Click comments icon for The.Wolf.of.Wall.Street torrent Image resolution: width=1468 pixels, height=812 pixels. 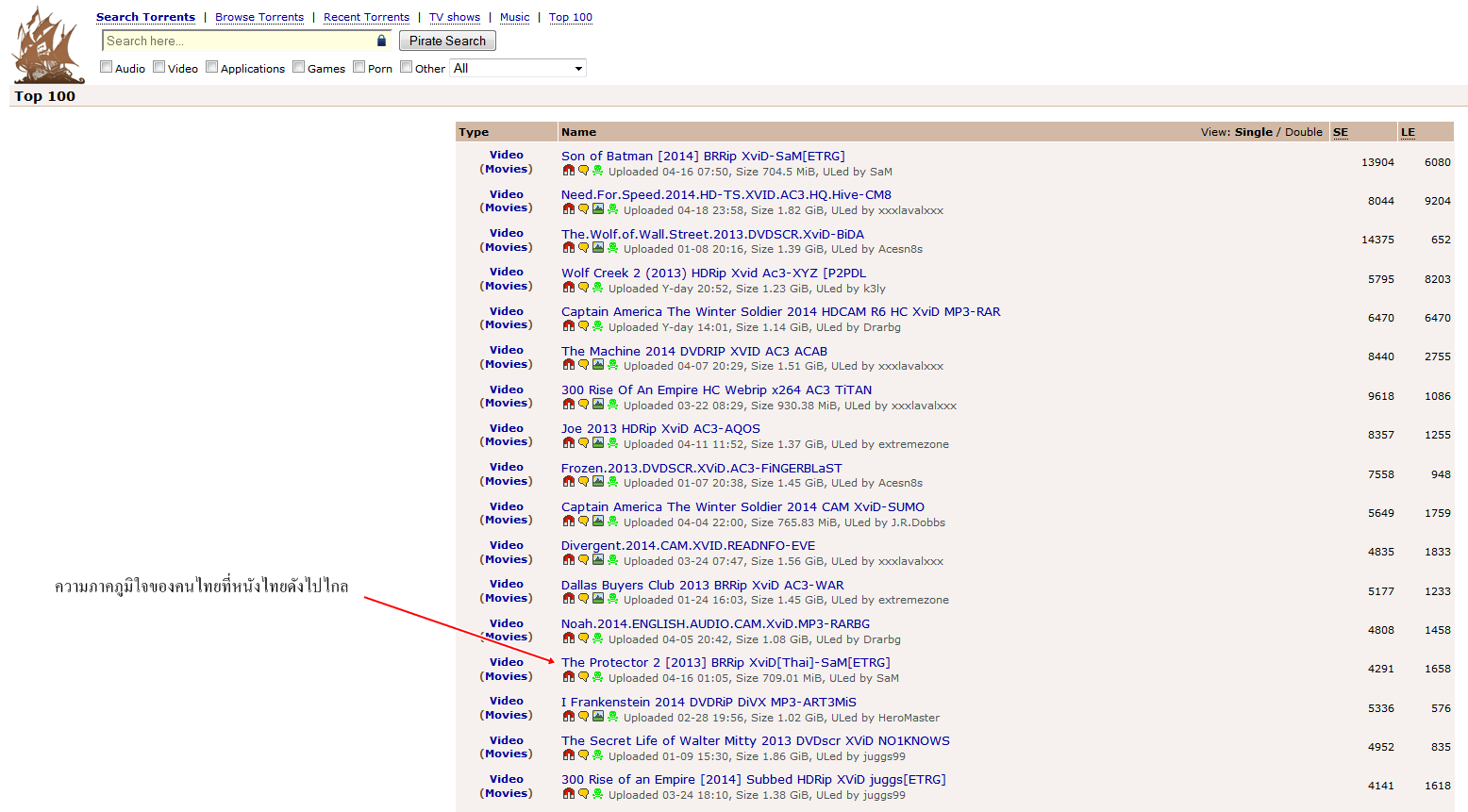tap(583, 248)
